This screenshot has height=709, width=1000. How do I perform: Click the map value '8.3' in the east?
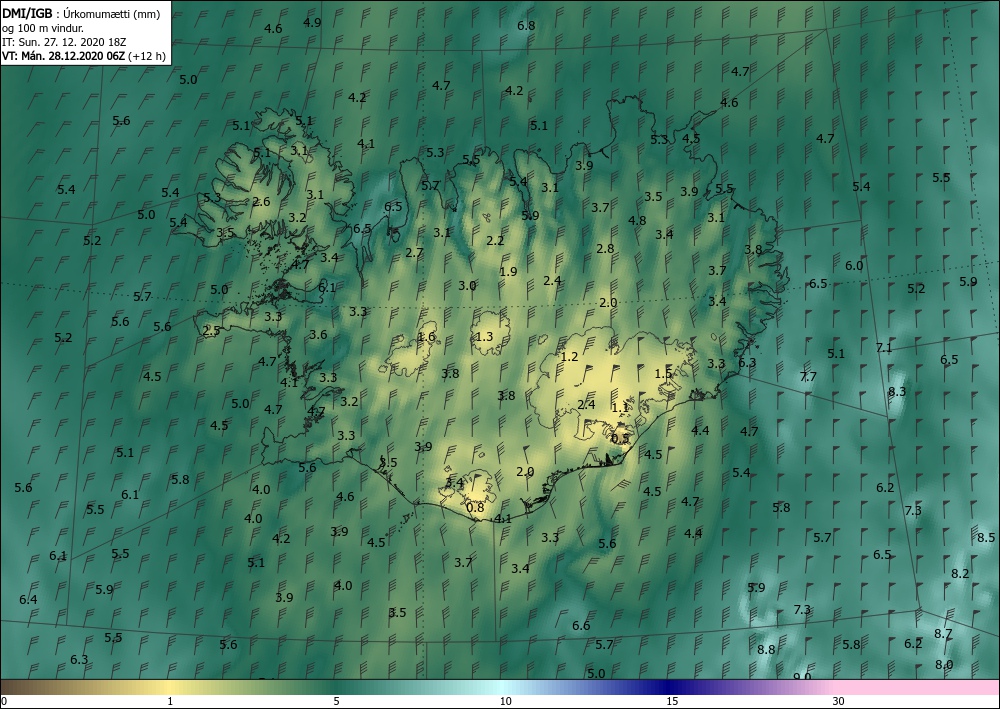tap(897, 391)
